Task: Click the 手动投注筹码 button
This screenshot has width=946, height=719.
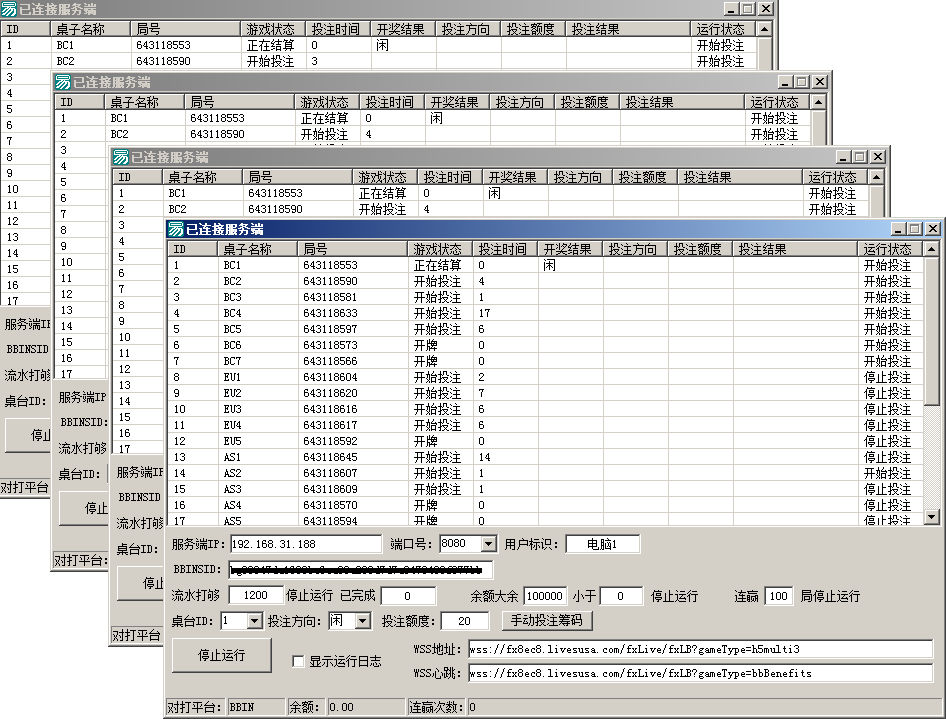Action: coord(546,621)
